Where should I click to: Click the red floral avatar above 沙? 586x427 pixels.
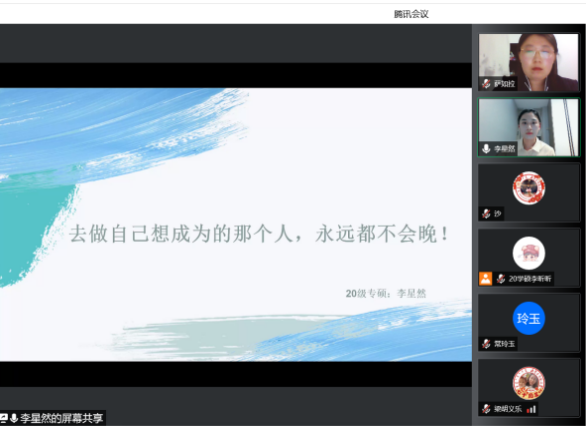pyautogui.click(x=528, y=188)
